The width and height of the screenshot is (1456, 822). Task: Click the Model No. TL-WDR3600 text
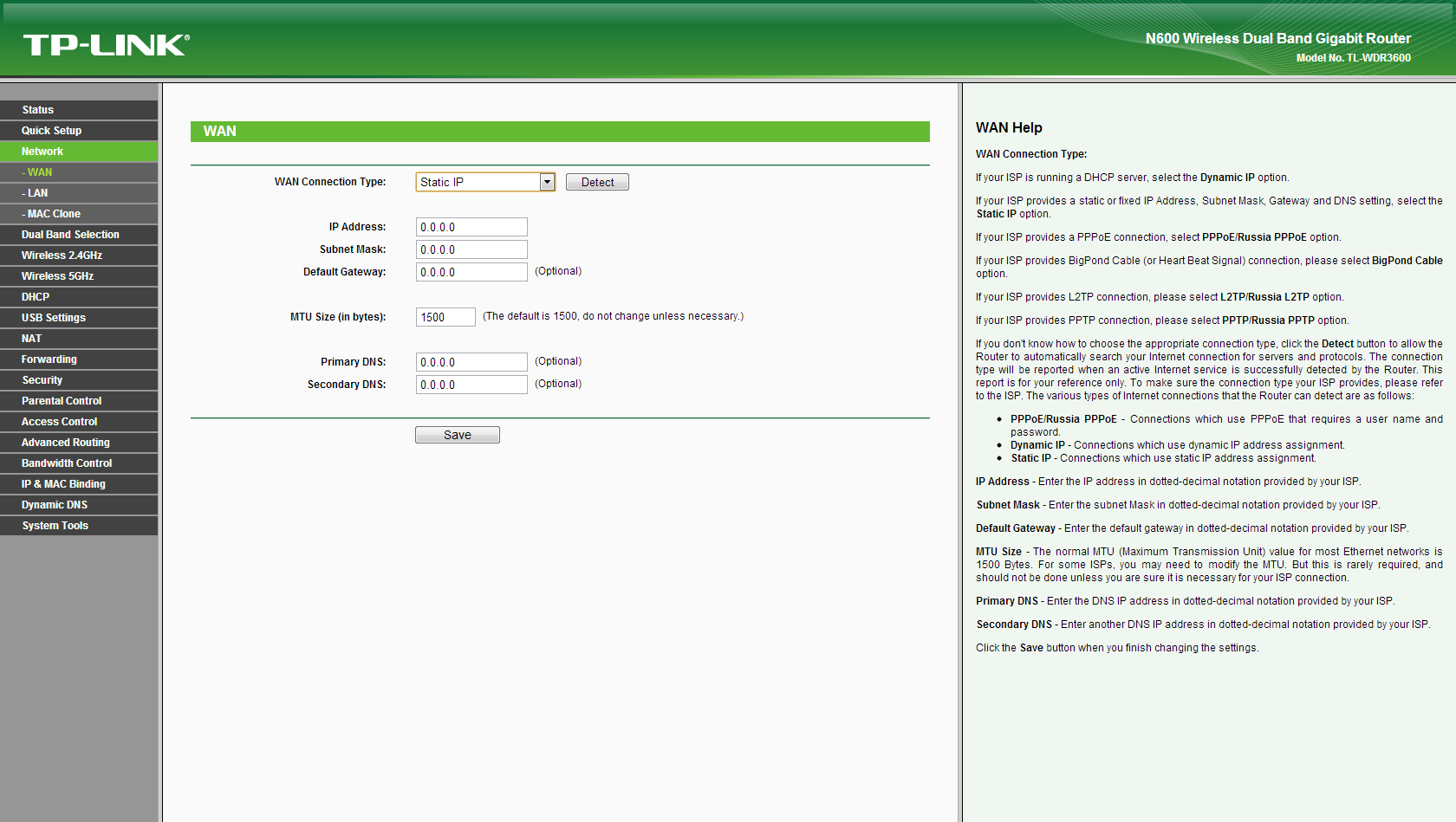1353,58
